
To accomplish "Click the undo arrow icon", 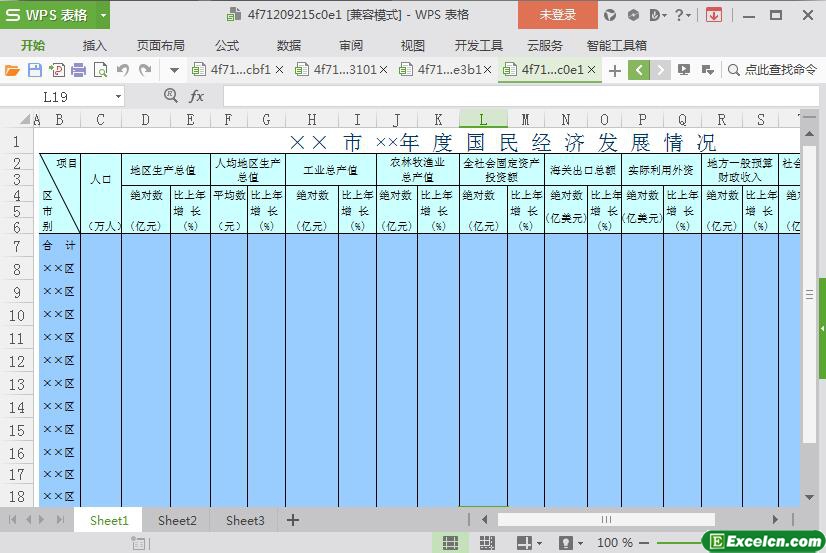I will (x=123, y=70).
